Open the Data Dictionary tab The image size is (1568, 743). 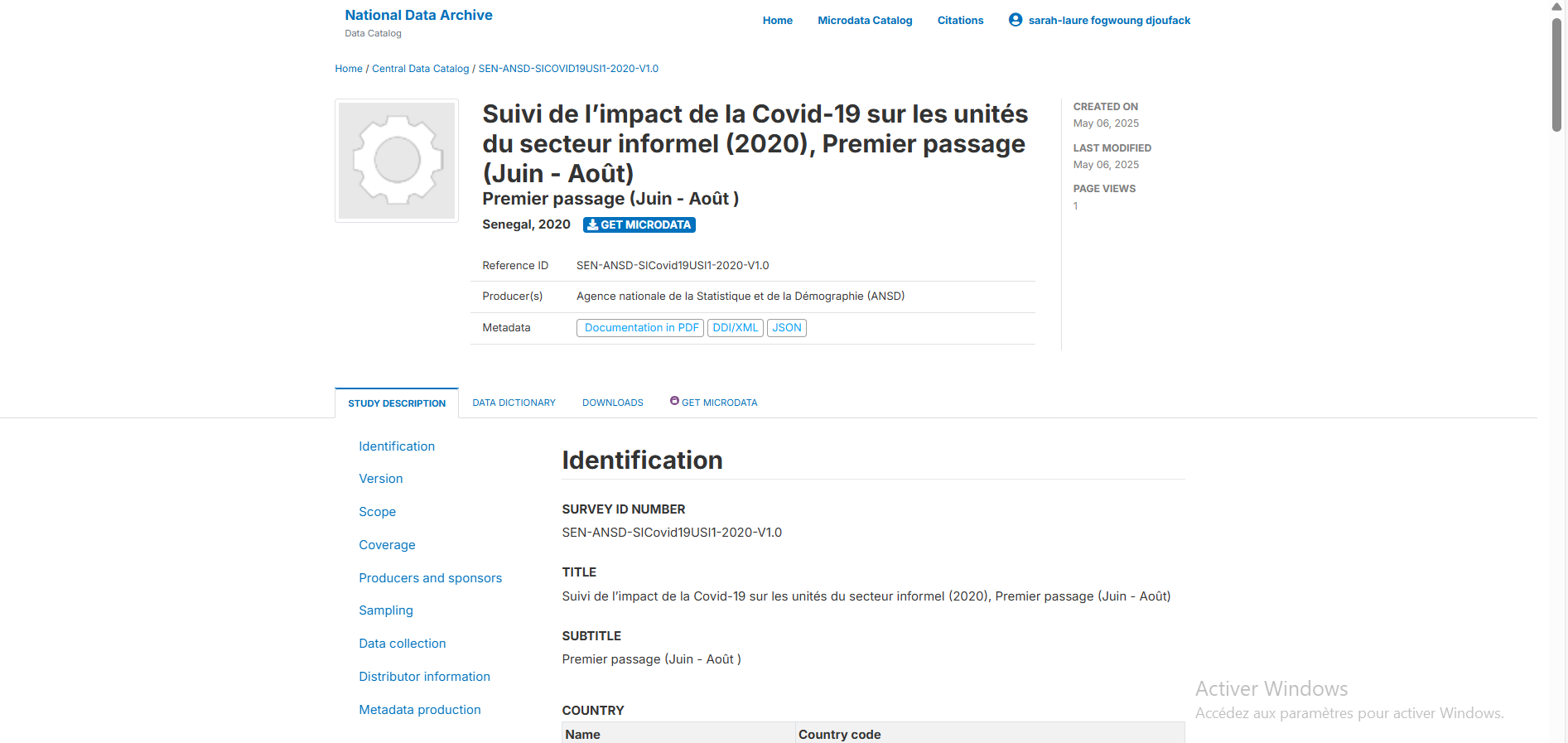click(x=514, y=403)
